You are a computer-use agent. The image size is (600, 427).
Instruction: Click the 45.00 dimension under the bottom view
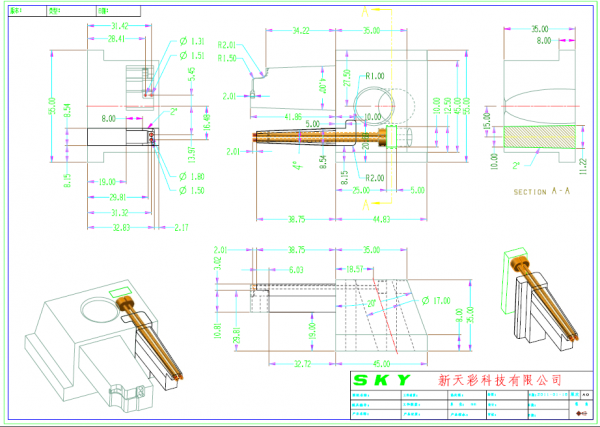[381, 362]
